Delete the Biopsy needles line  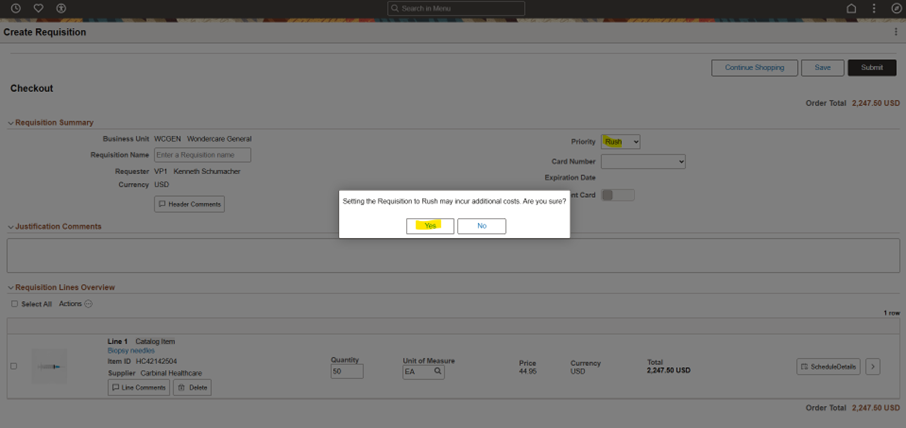pos(192,388)
